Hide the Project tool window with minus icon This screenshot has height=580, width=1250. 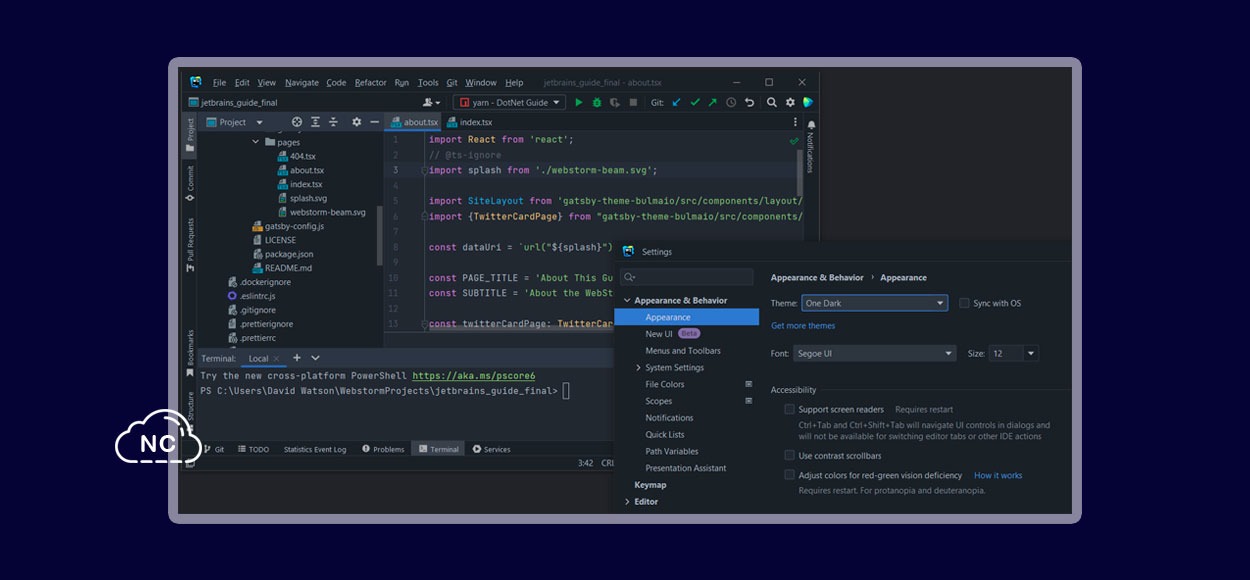coord(375,122)
